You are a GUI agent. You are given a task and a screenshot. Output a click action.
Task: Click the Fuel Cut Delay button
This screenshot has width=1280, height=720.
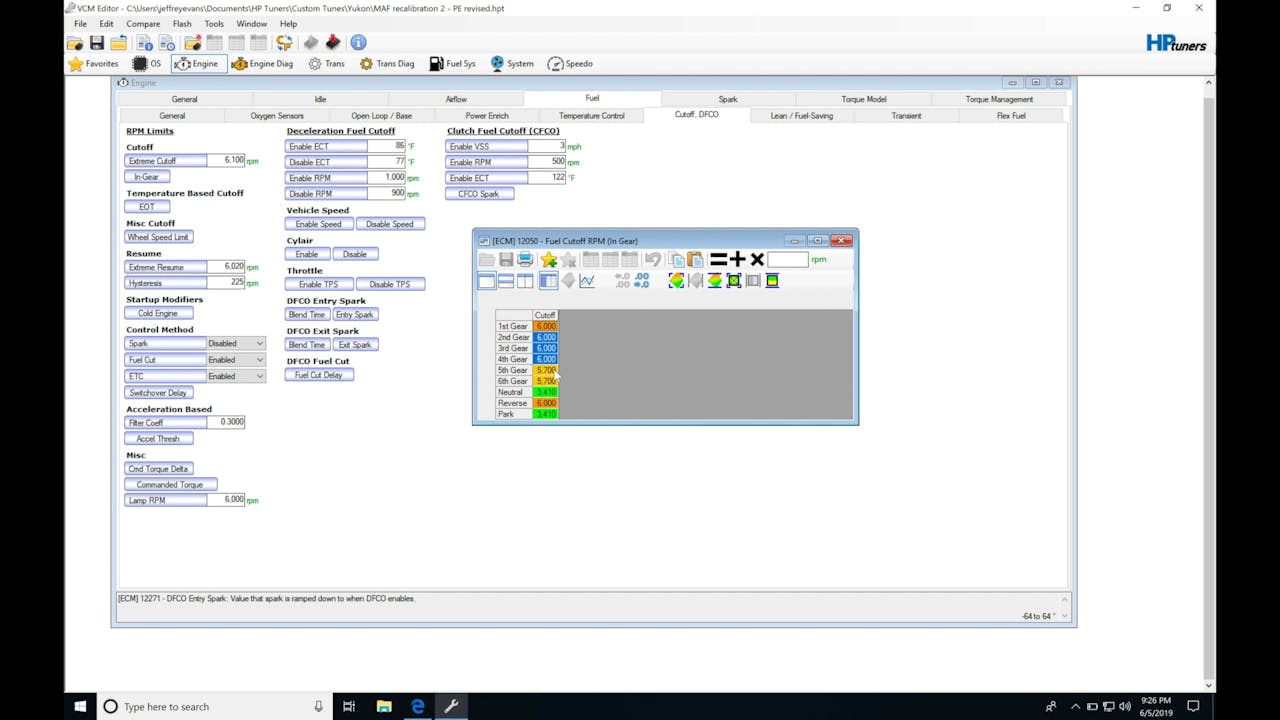pyautogui.click(x=318, y=375)
